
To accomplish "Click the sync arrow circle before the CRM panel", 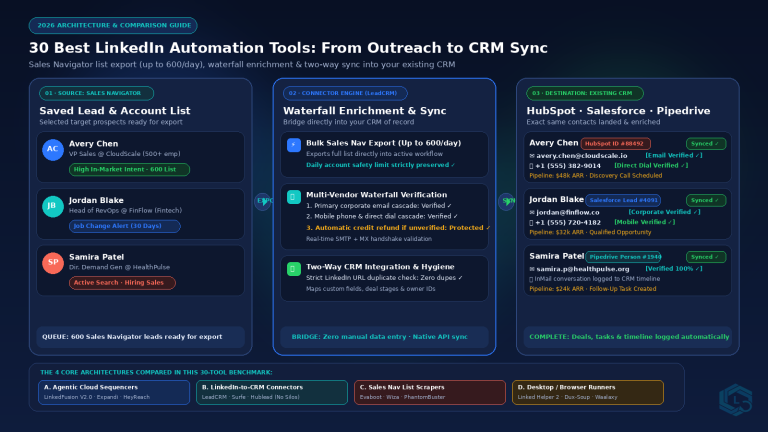I will point(506,201).
